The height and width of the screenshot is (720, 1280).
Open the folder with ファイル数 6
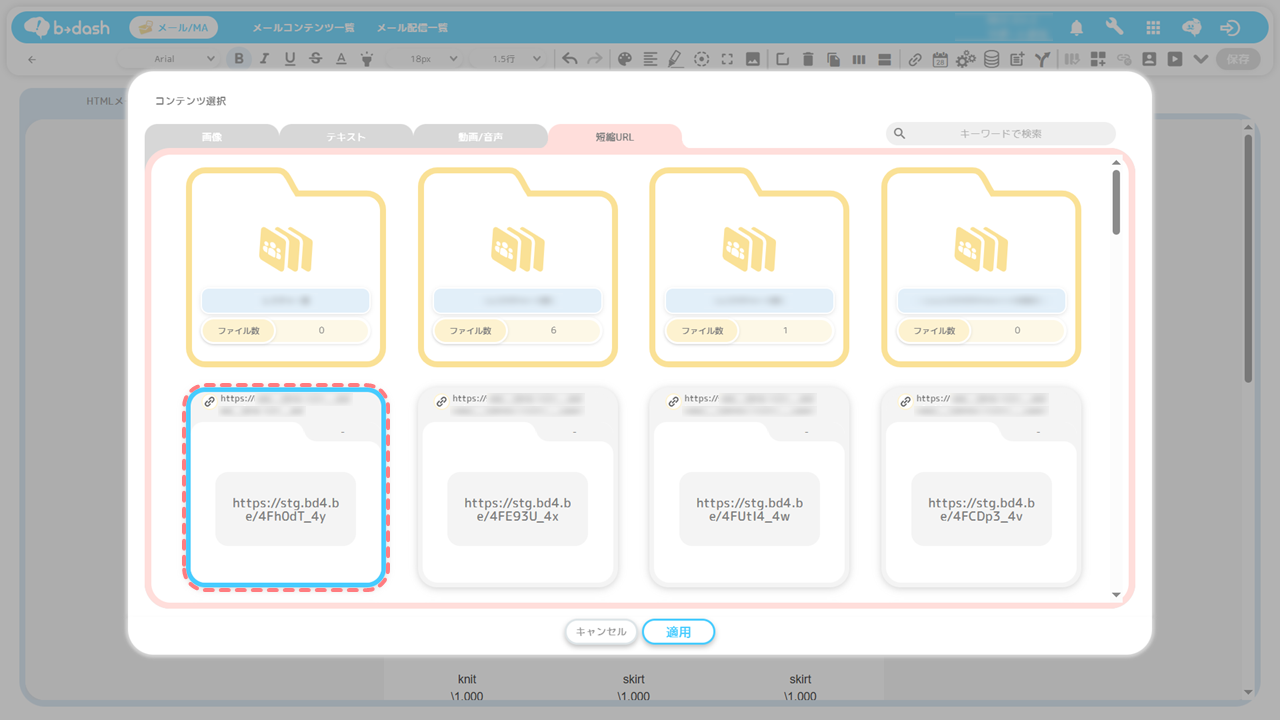(x=518, y=266)
